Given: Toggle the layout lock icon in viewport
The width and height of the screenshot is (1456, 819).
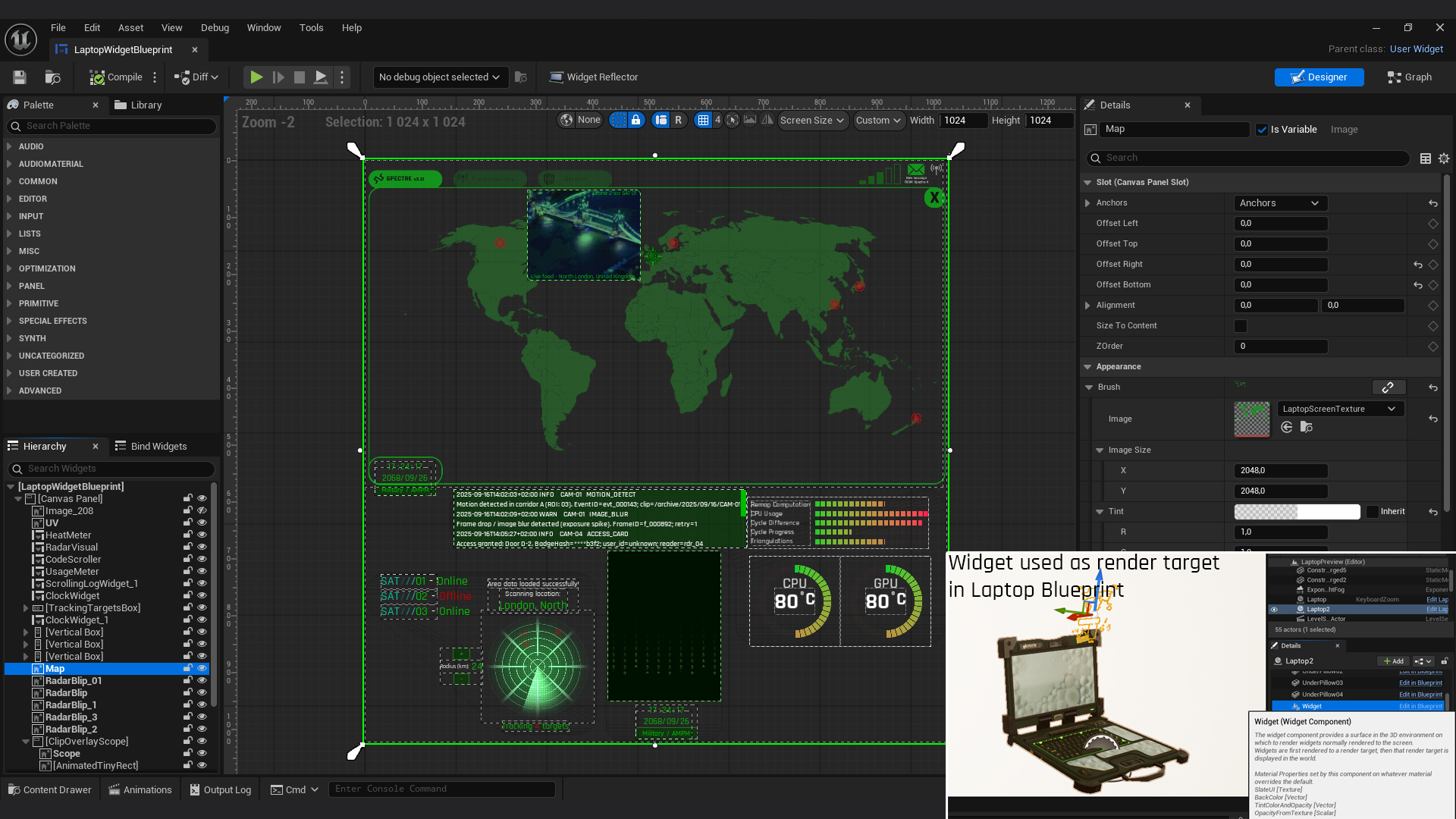Looking at the screenshot, I should click(636, 120).
